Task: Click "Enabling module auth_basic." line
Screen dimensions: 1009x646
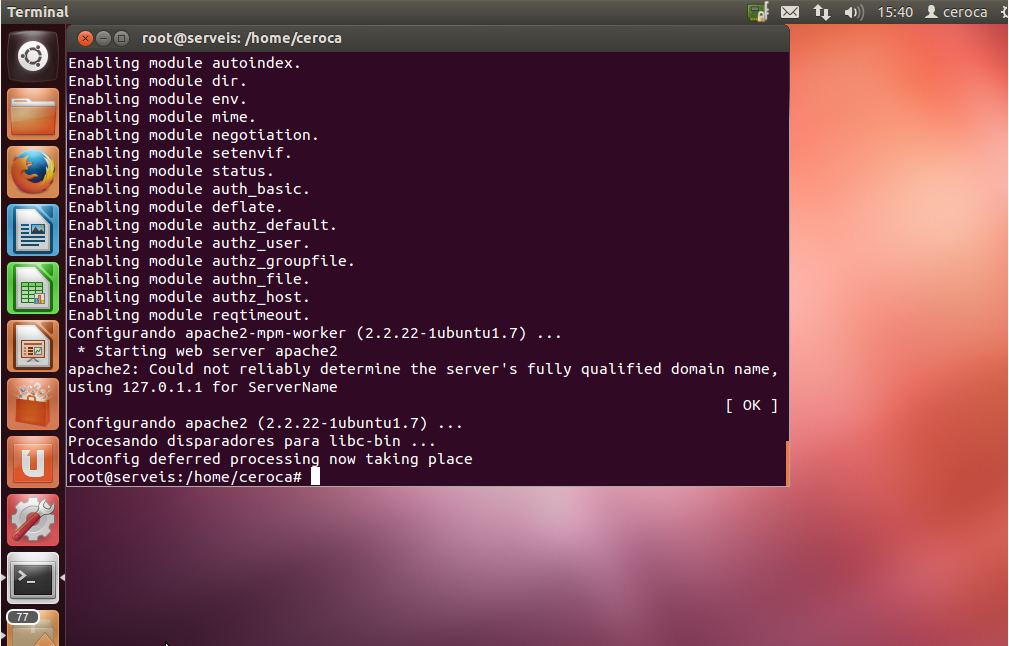Action: 189,189
